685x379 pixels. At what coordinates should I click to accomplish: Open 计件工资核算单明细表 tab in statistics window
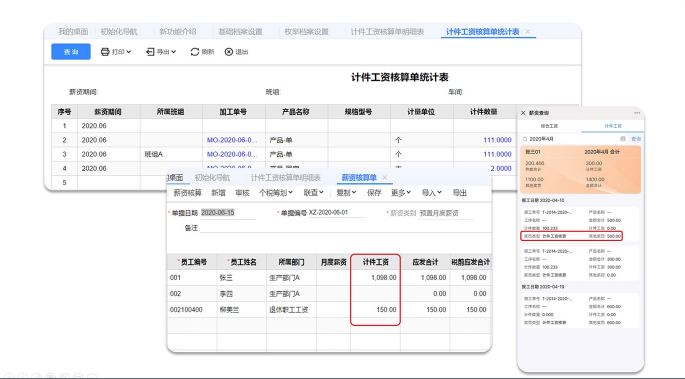(387, 31)
